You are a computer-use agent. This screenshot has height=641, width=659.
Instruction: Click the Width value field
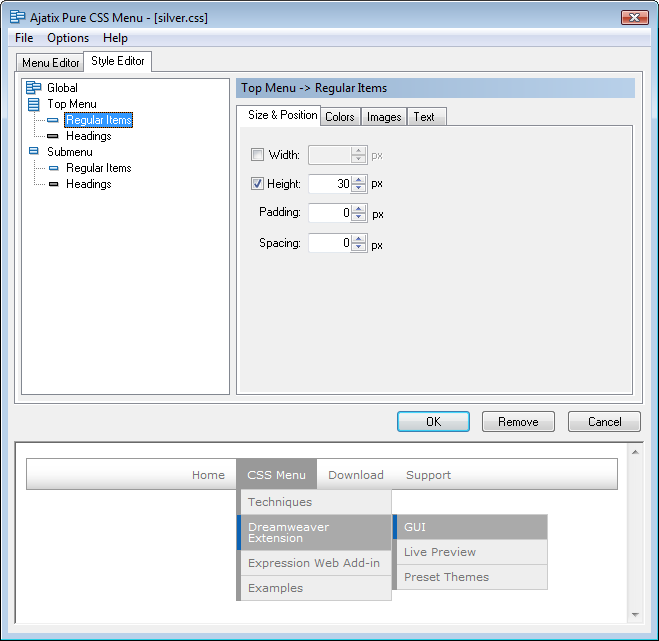(x=330, y=155)
